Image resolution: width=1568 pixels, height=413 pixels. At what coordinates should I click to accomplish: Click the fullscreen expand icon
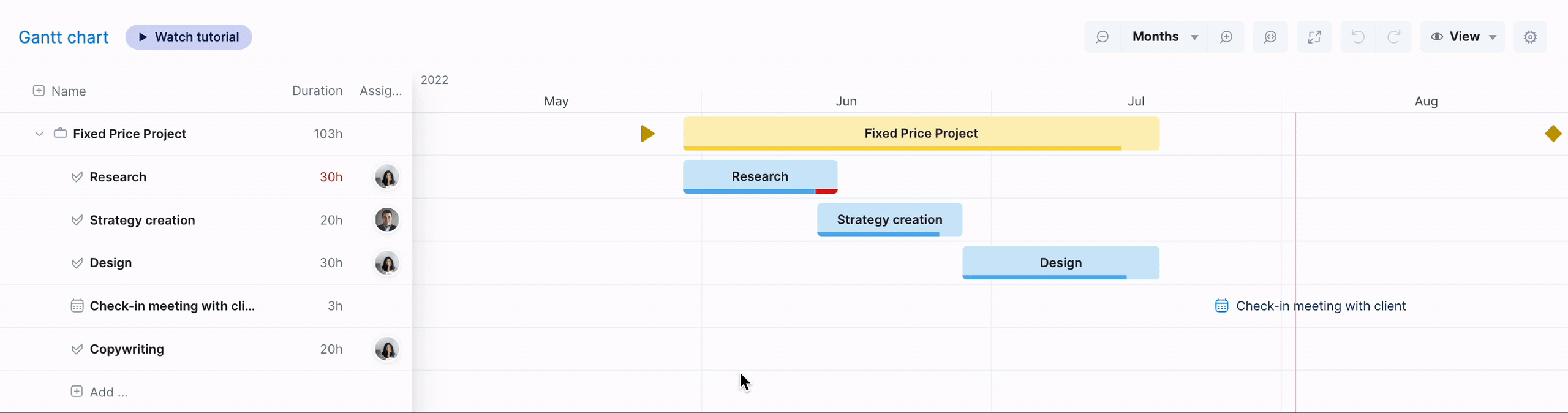click(1314, 37)
